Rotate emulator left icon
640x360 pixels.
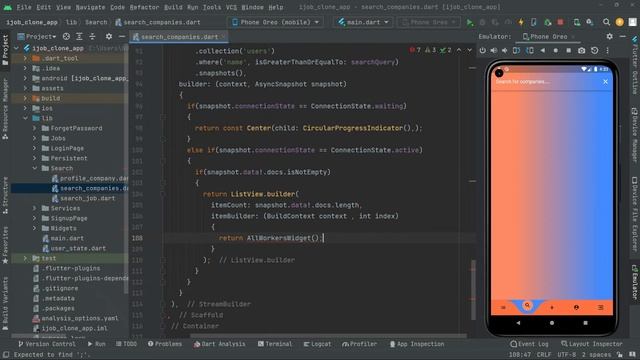pos(516,50)
